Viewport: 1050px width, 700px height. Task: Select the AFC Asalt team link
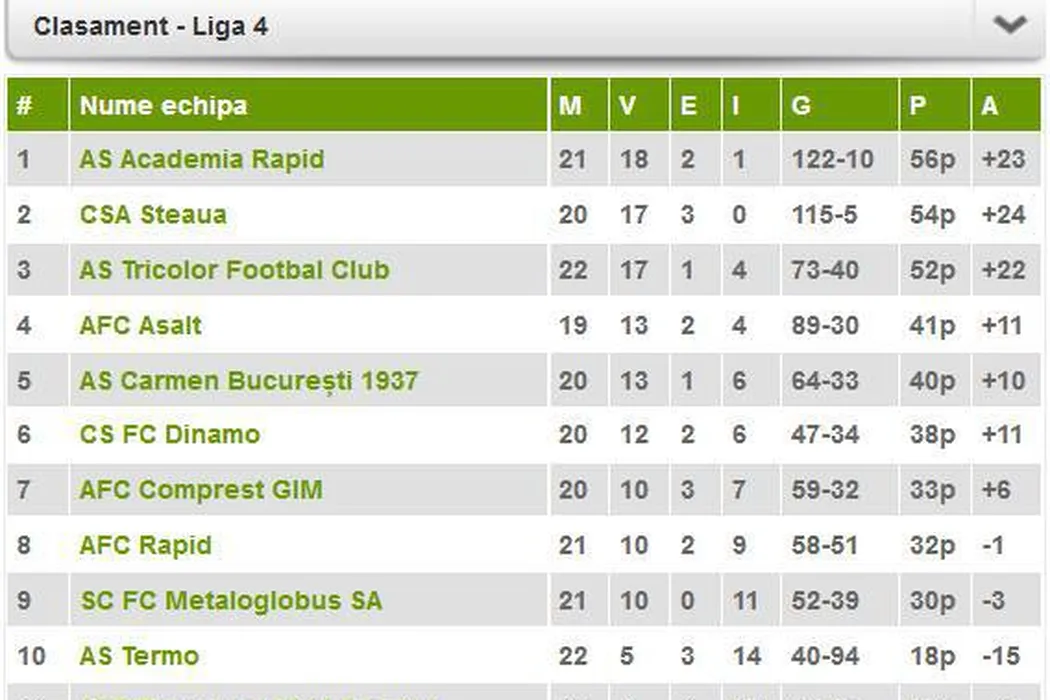141,326
